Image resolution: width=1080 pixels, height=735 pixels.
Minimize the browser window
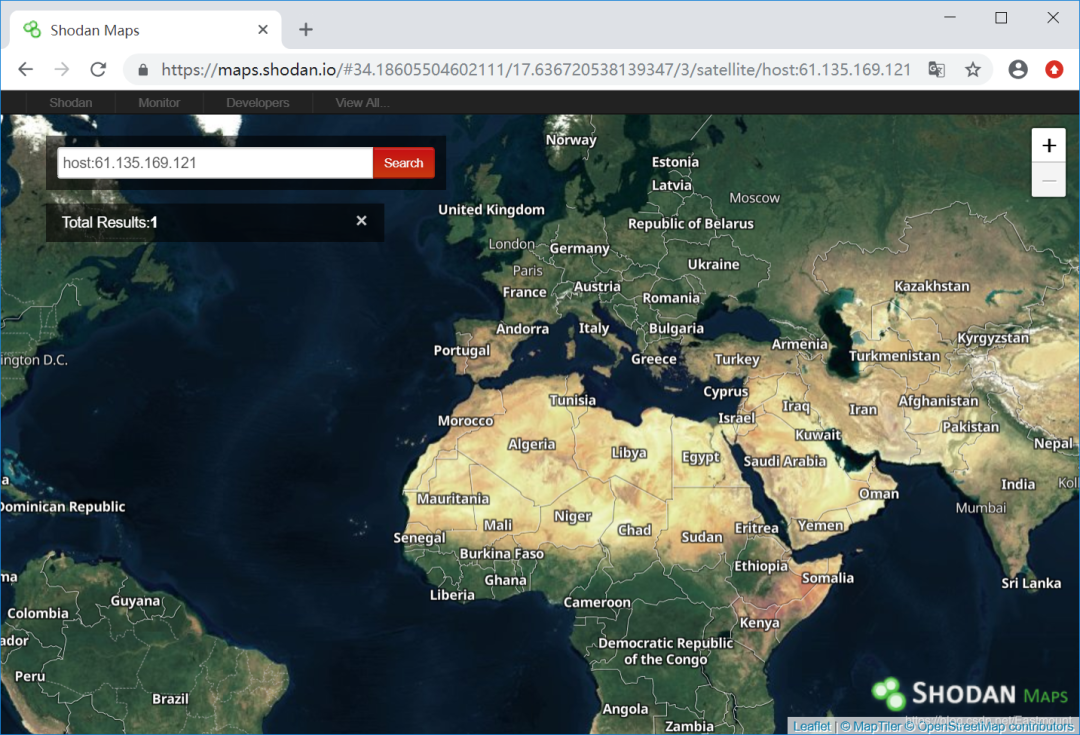pyautogui.click(x=950, y=17)
